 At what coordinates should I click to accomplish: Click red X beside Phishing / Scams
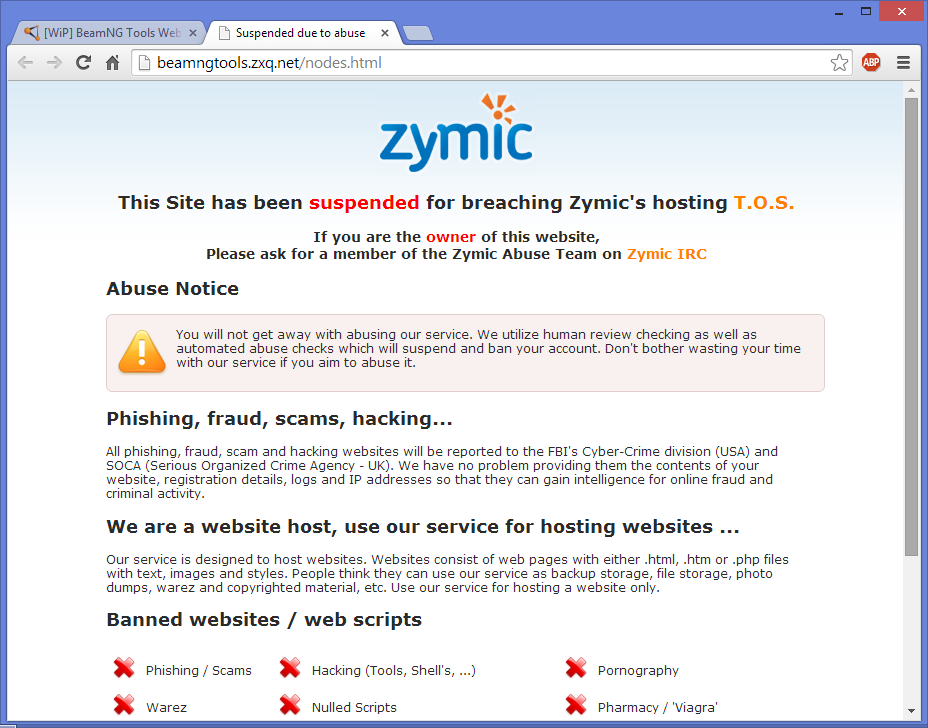pos(124,668)
